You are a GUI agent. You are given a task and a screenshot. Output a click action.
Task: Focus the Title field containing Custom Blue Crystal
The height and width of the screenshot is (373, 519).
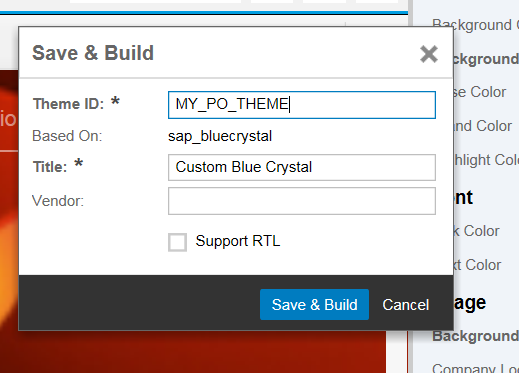click(x=302, y=167)
